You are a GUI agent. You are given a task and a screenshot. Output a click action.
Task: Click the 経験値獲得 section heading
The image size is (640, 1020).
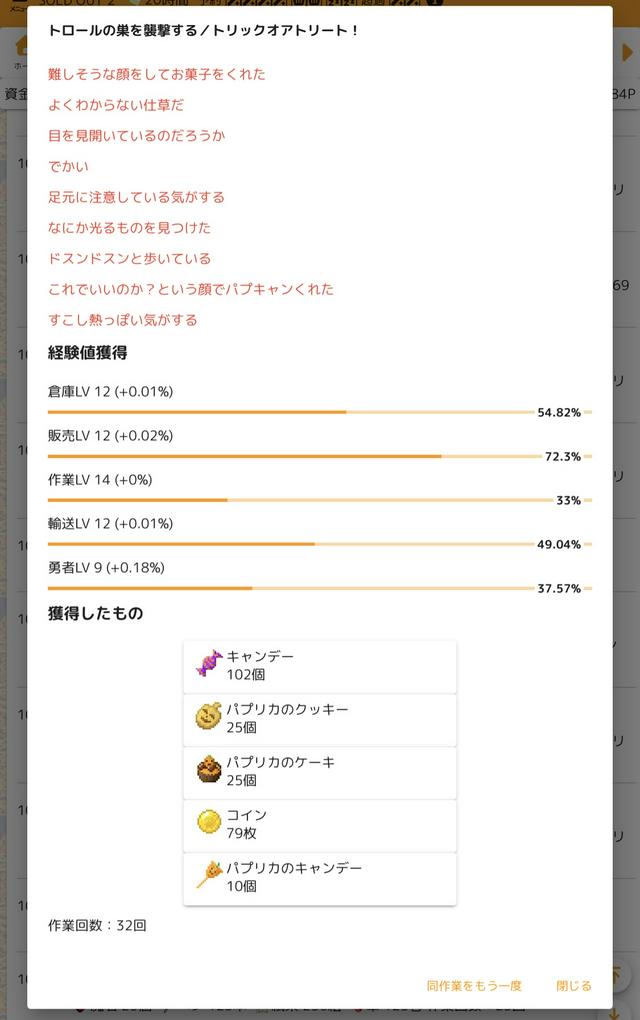[x=87, y=352]
